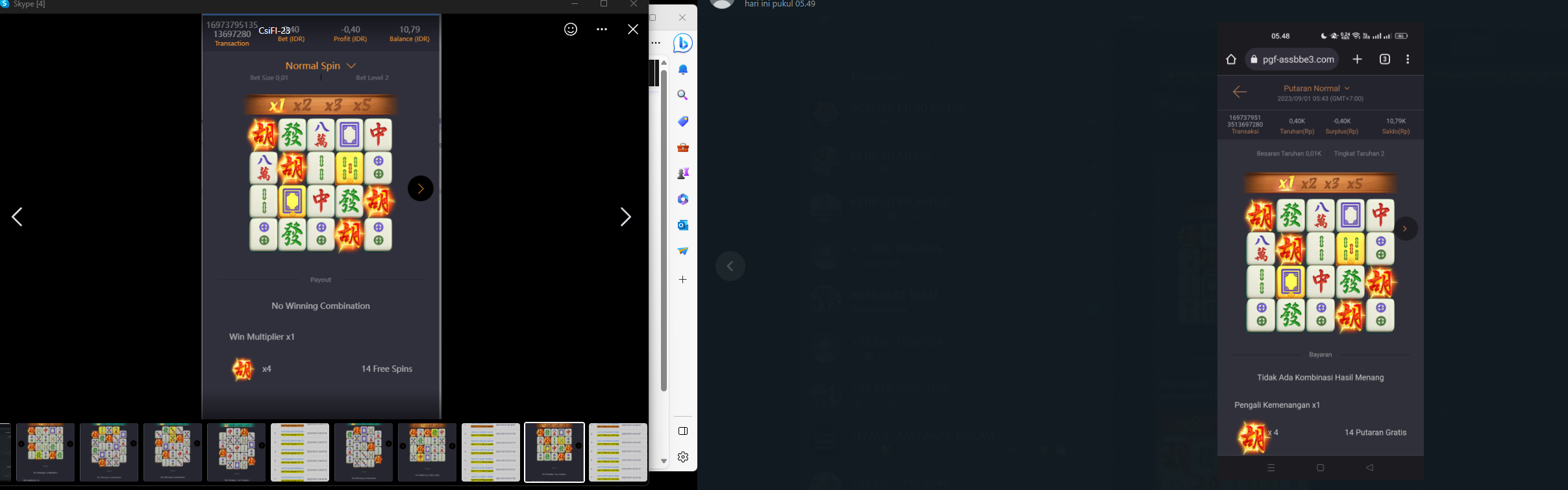This screenshot has width=1568, height=490.
Task: Open the notifications bell in Edge sidebar
Action: (683, 69)
